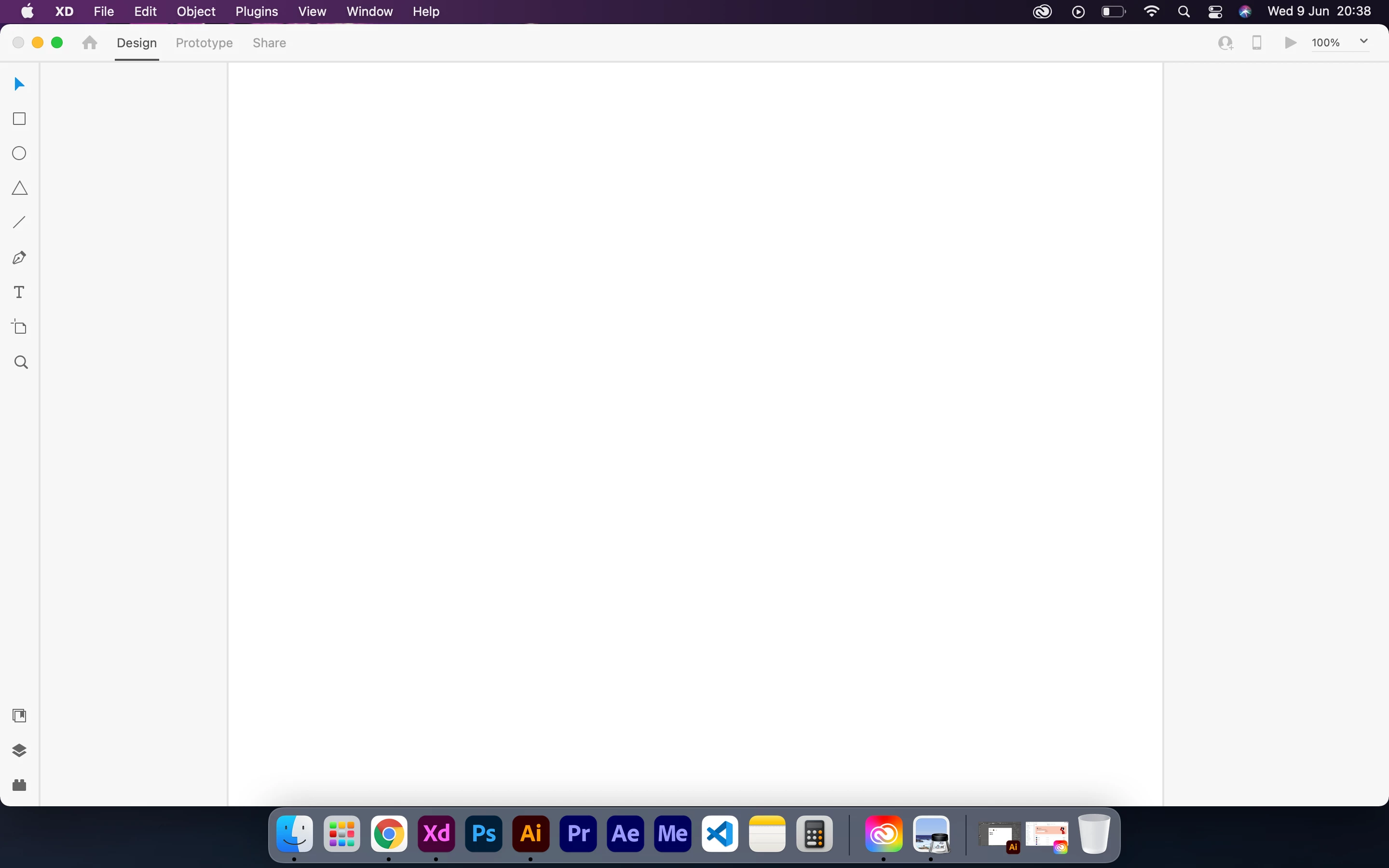Select the Artboard tool

pos(19,327)
